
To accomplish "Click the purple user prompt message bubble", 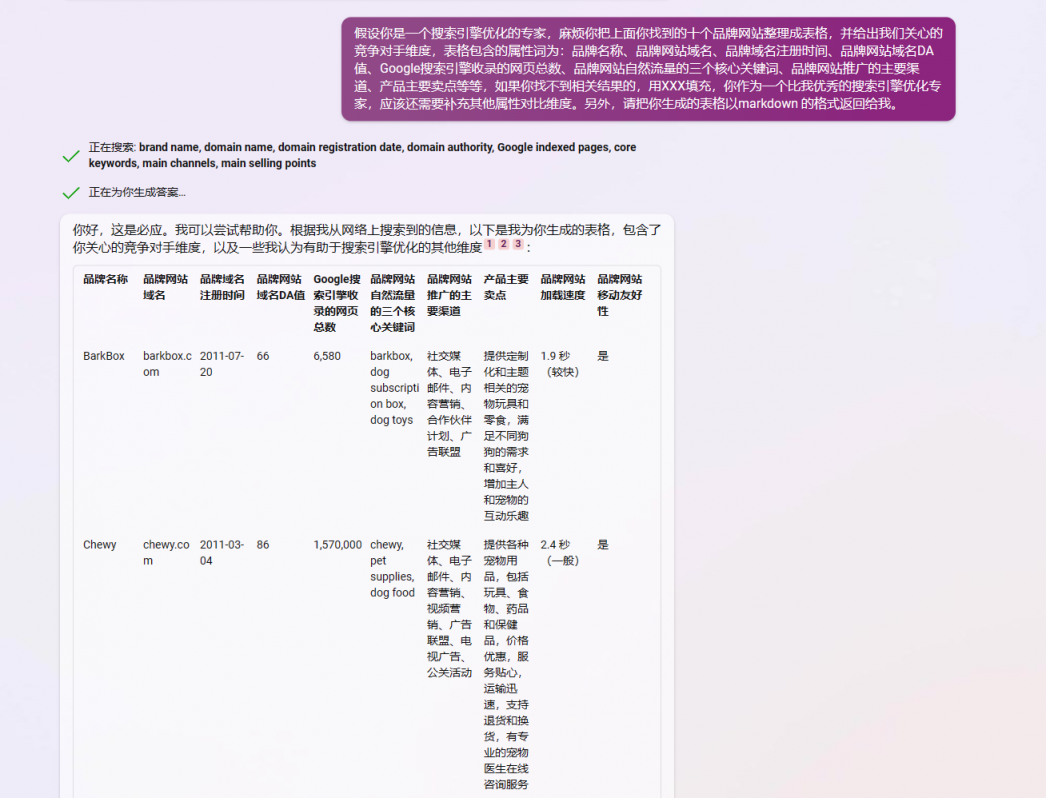I will (648, 69).
